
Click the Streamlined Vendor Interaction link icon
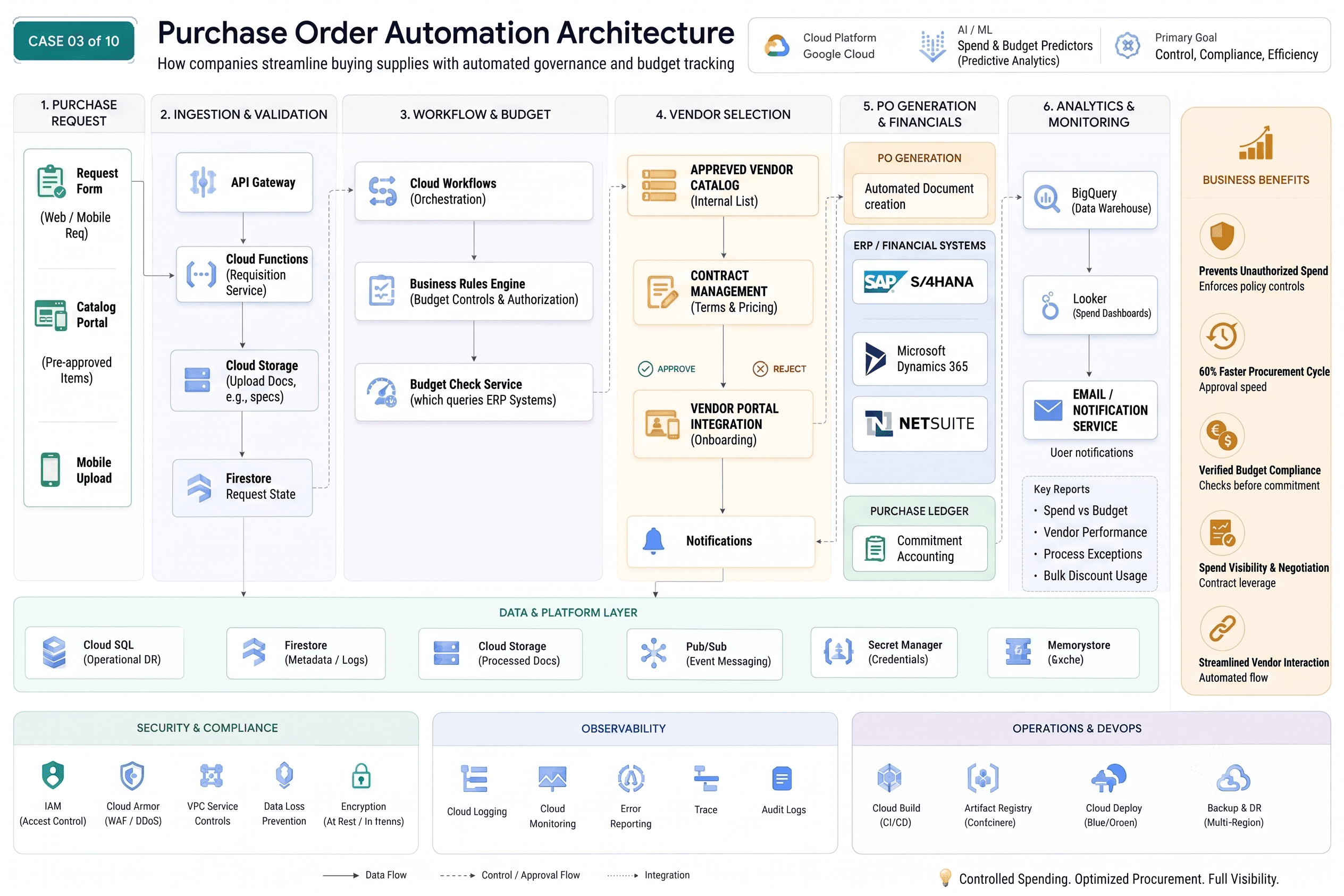coord(1222,628)
